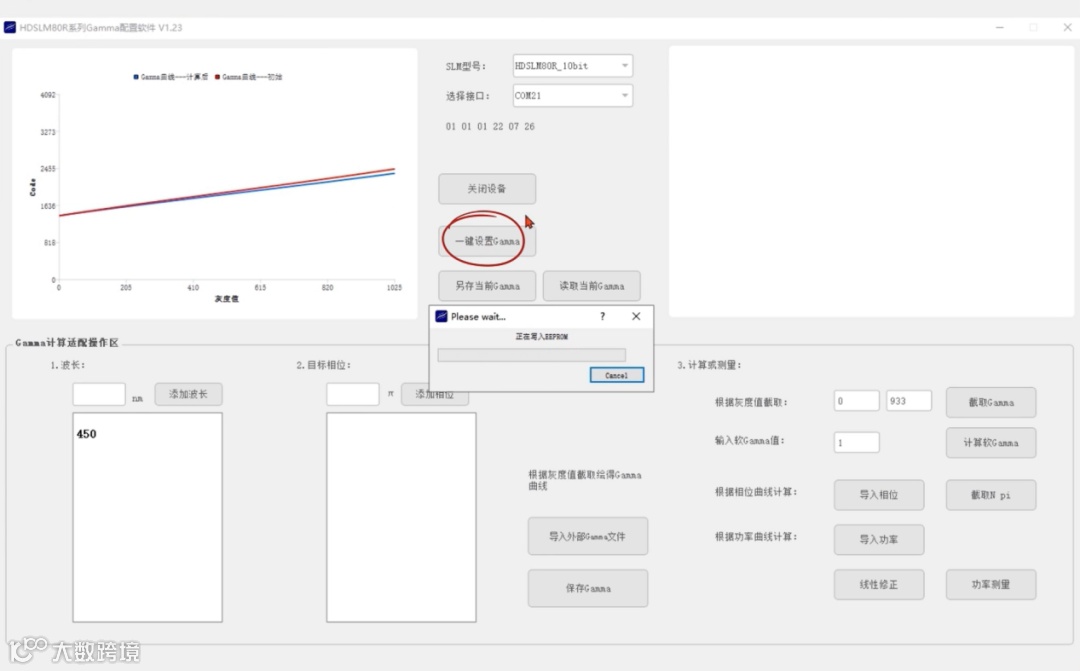The height and width of the screenshot is (671, 1080).
Task: Click the 添加波长 button
Action: click(x=188, y=394)
